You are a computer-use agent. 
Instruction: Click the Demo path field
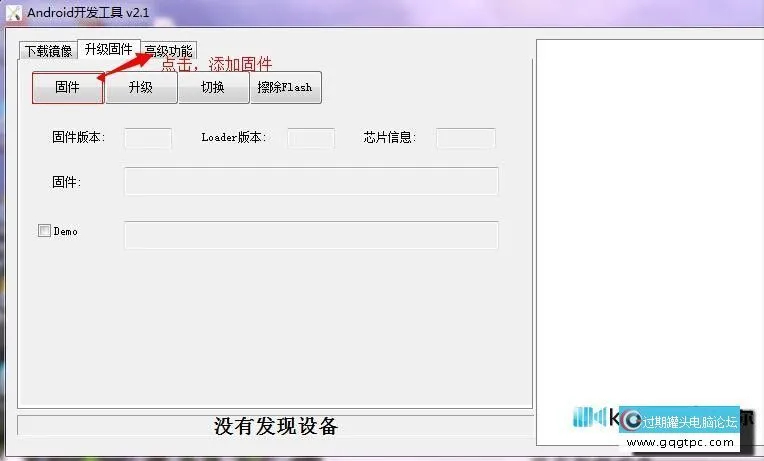[311, 235]
